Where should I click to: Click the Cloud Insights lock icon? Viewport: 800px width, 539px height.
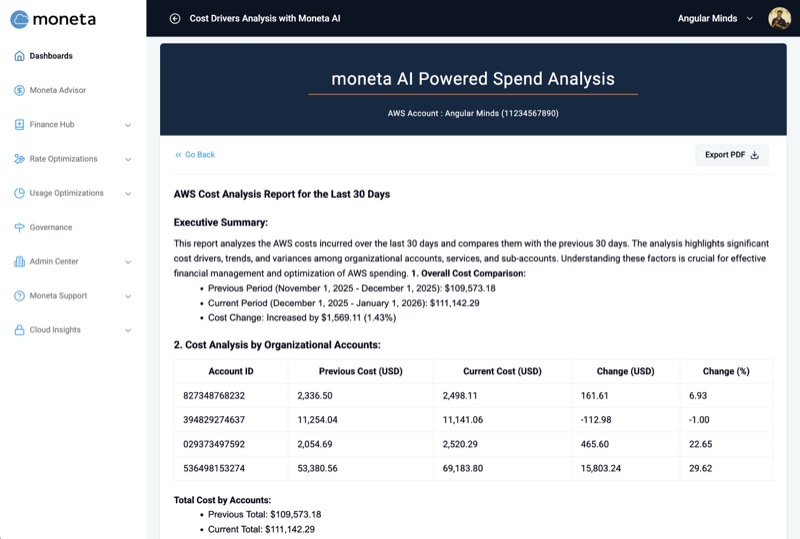19,330
